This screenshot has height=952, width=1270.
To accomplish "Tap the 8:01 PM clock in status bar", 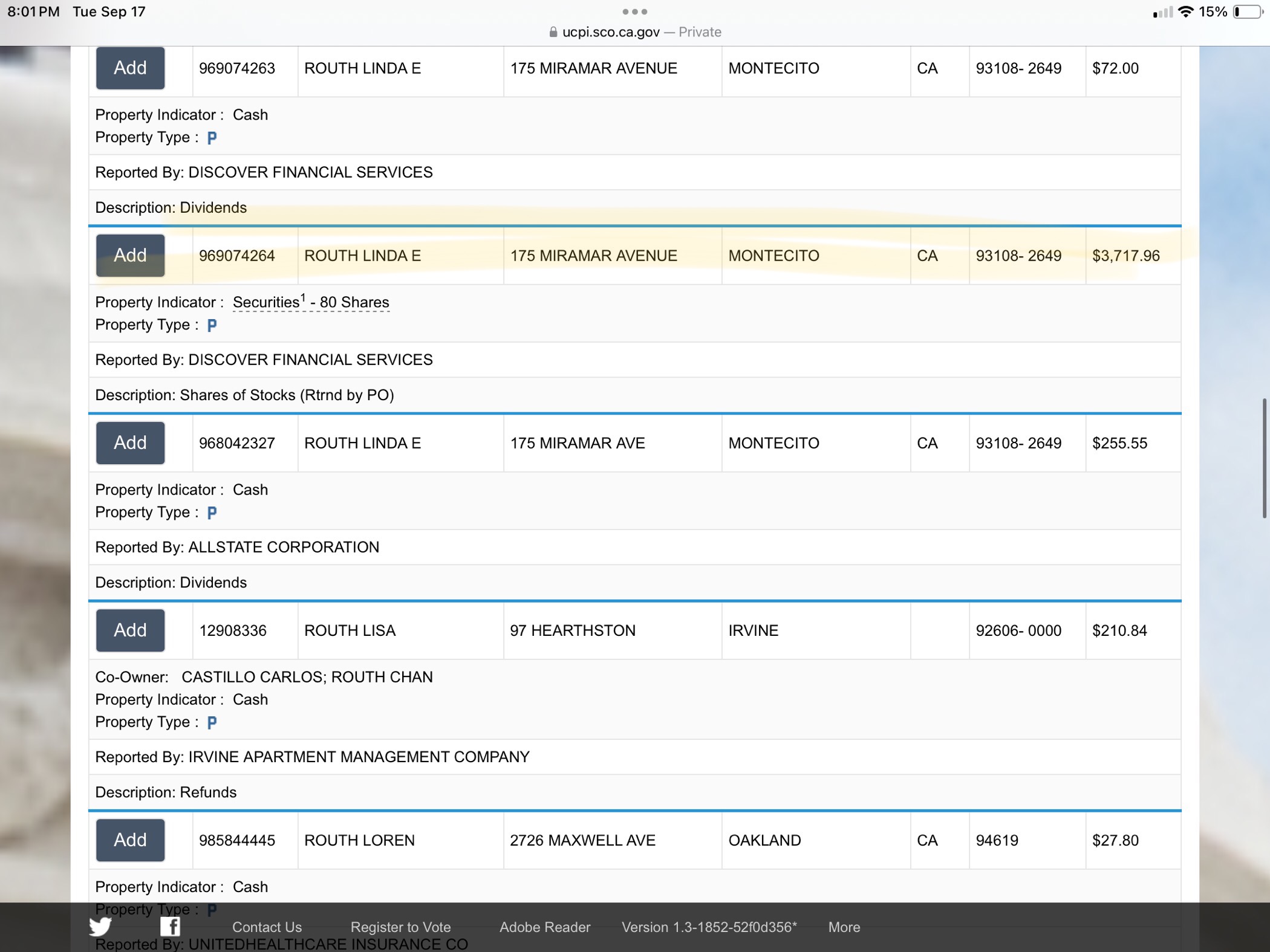I will (33, 11).
